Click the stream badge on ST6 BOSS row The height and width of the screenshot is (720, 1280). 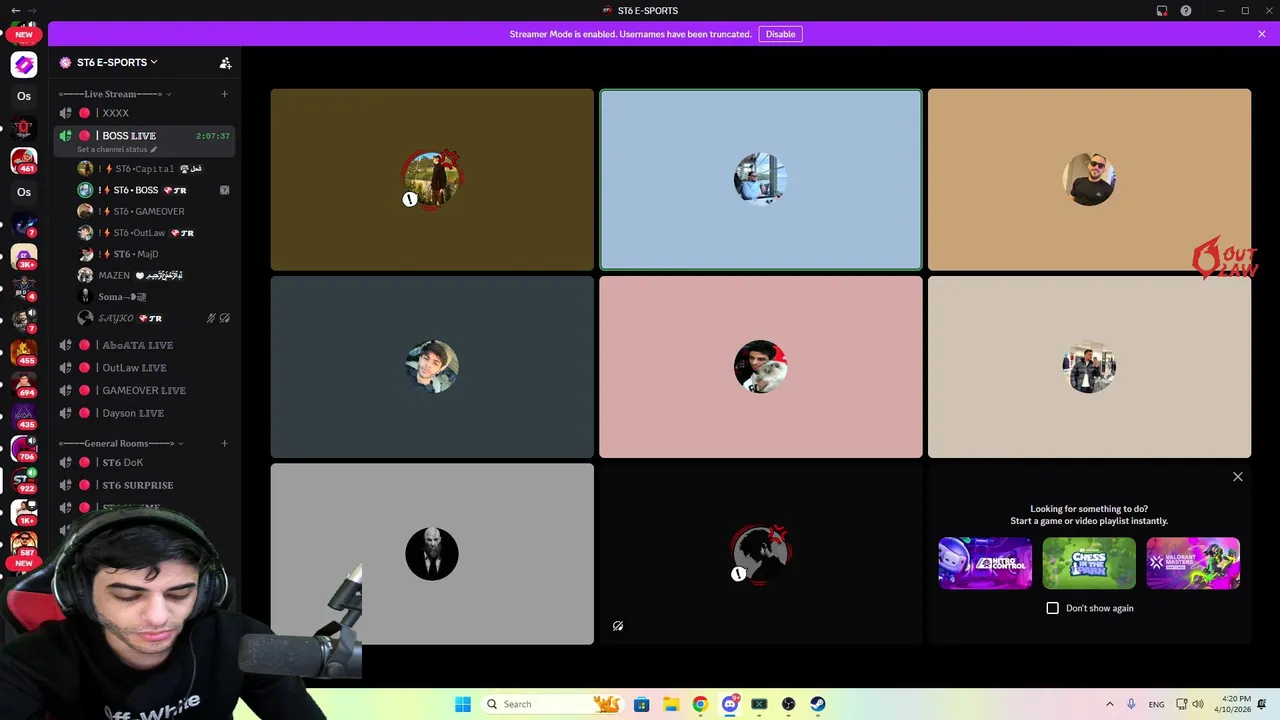click(224, 190)
